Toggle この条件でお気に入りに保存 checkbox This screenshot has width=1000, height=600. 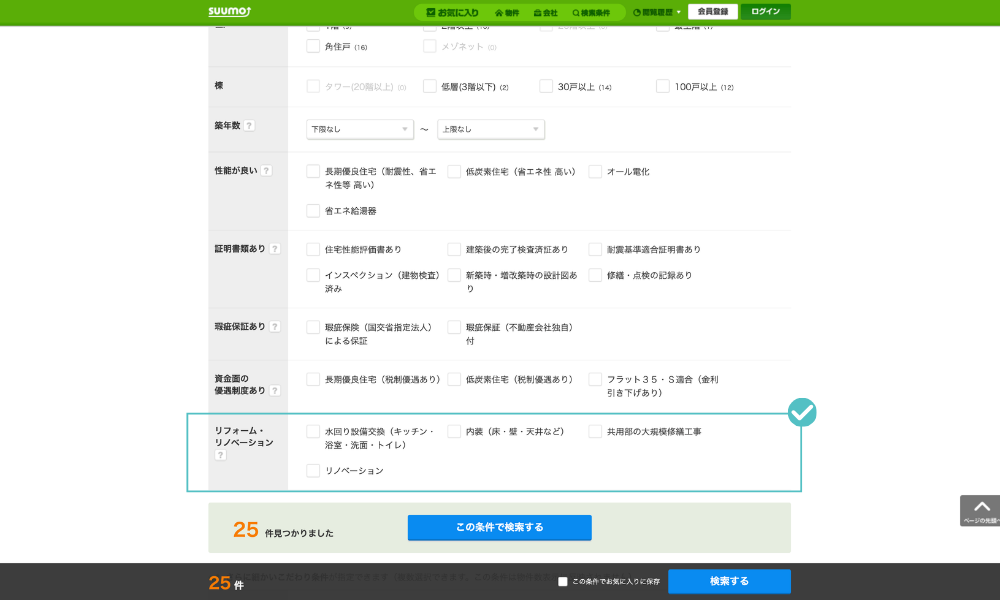pyautogui.click(x=562, y=582)
